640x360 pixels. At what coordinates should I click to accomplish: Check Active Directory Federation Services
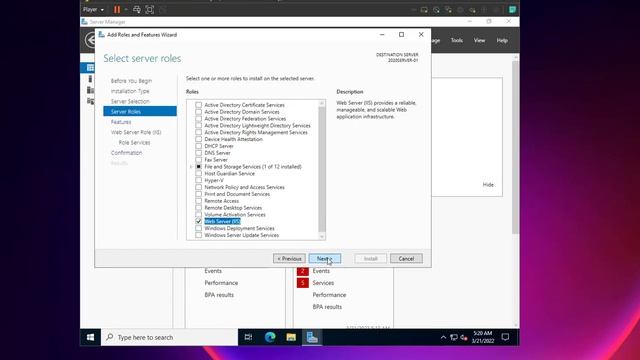(x=198, y=119)
